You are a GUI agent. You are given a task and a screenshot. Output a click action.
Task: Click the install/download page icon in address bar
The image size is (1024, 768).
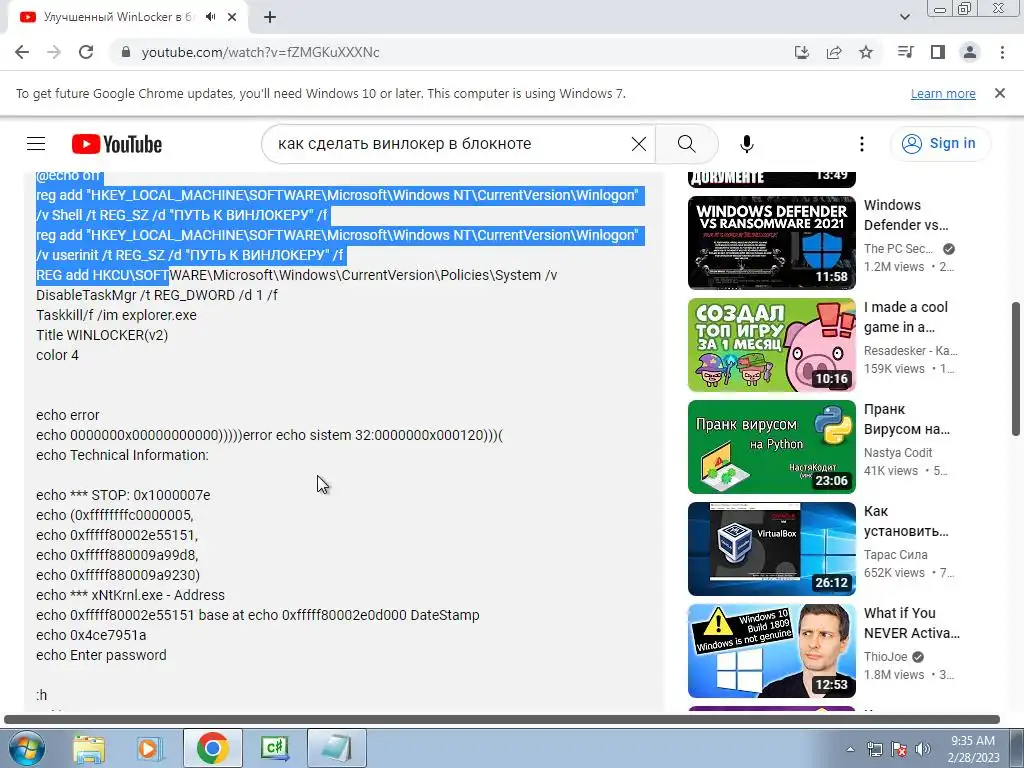click(802, 52)
